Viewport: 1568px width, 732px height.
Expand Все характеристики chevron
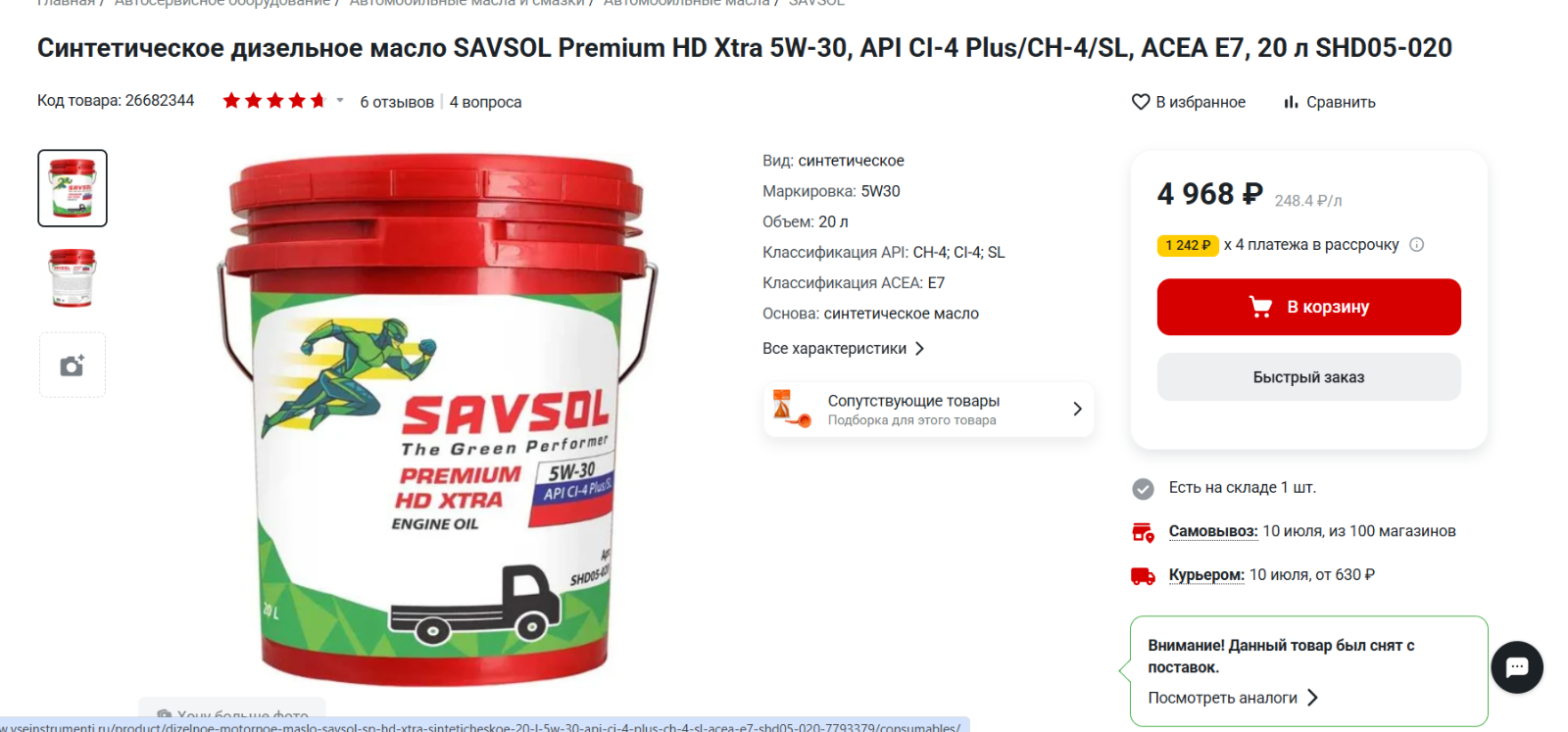tap(919, 349)
